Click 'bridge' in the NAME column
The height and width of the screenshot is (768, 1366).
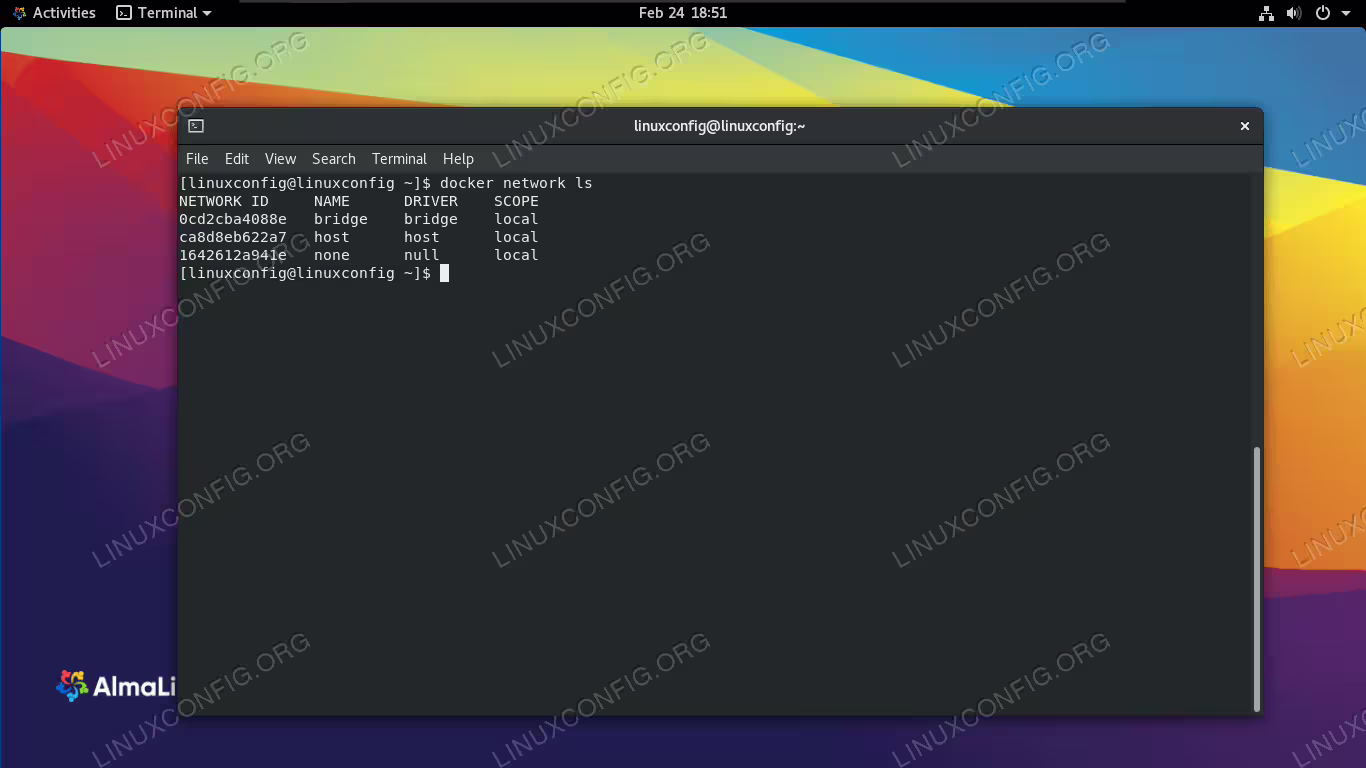coord(341,219)
